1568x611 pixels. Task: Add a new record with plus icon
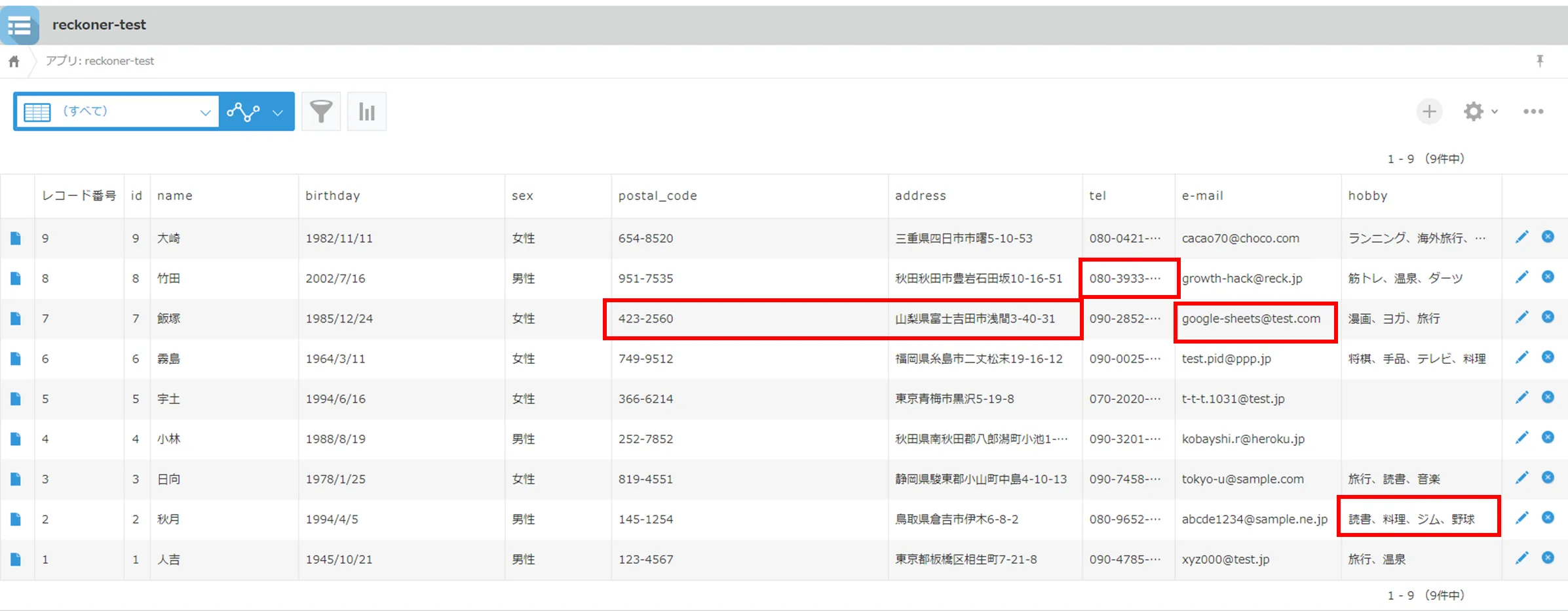[1428, 111]
